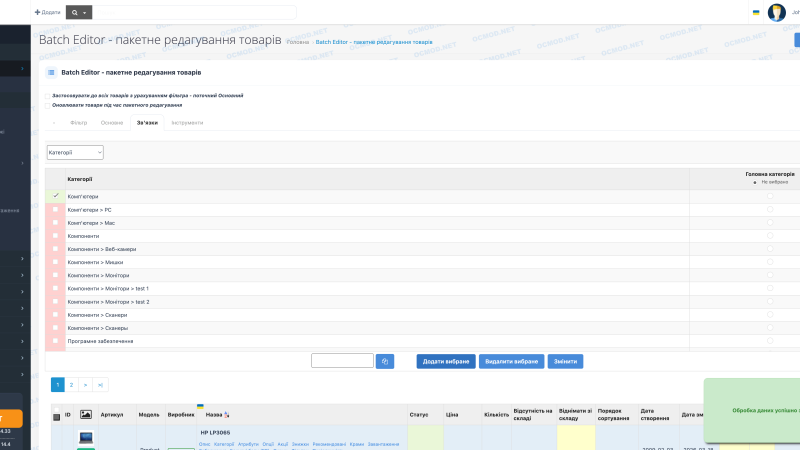Screen dimensions: 800x450
Task: Select main category radio for 'Комп'ютери > PC'
Action: (770, 209)
